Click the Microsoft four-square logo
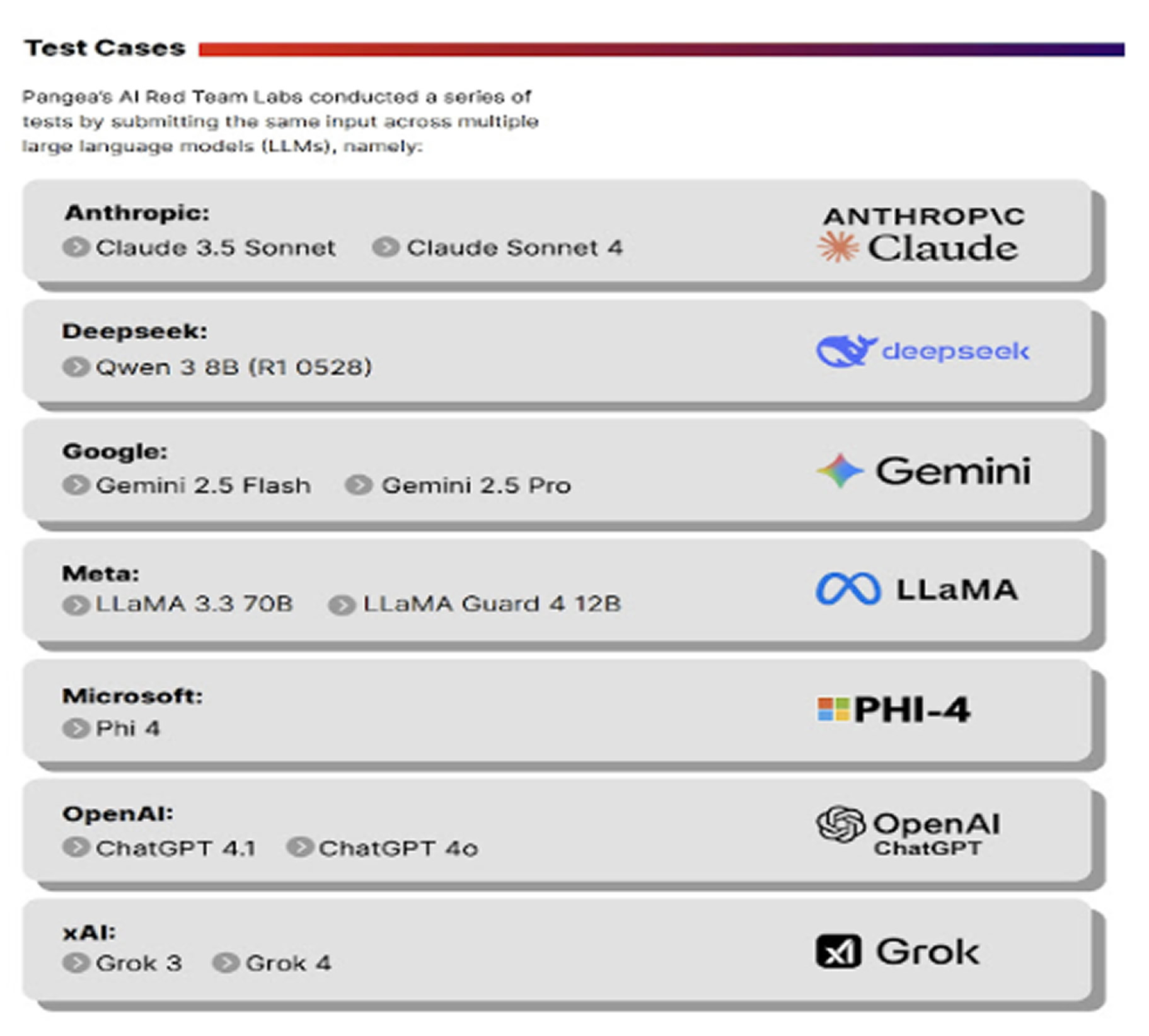 coord(833,710)
